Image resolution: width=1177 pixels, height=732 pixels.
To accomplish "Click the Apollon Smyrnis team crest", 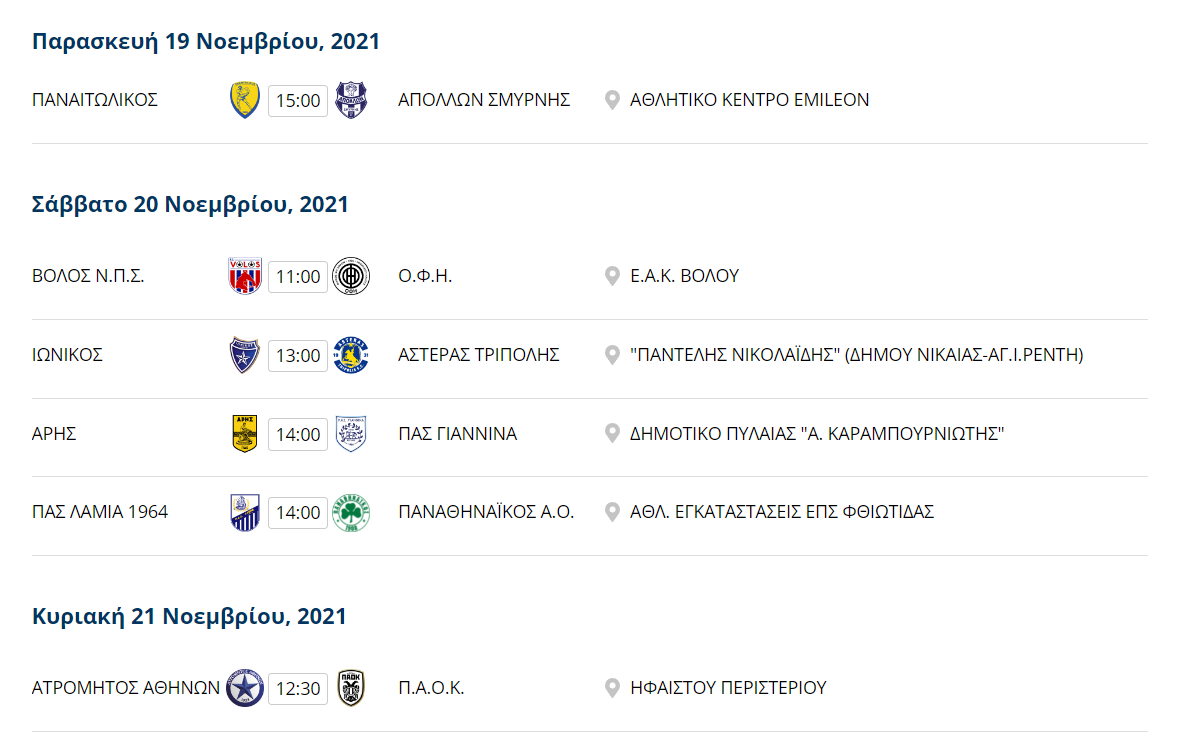I will click(x=351, y=100).
